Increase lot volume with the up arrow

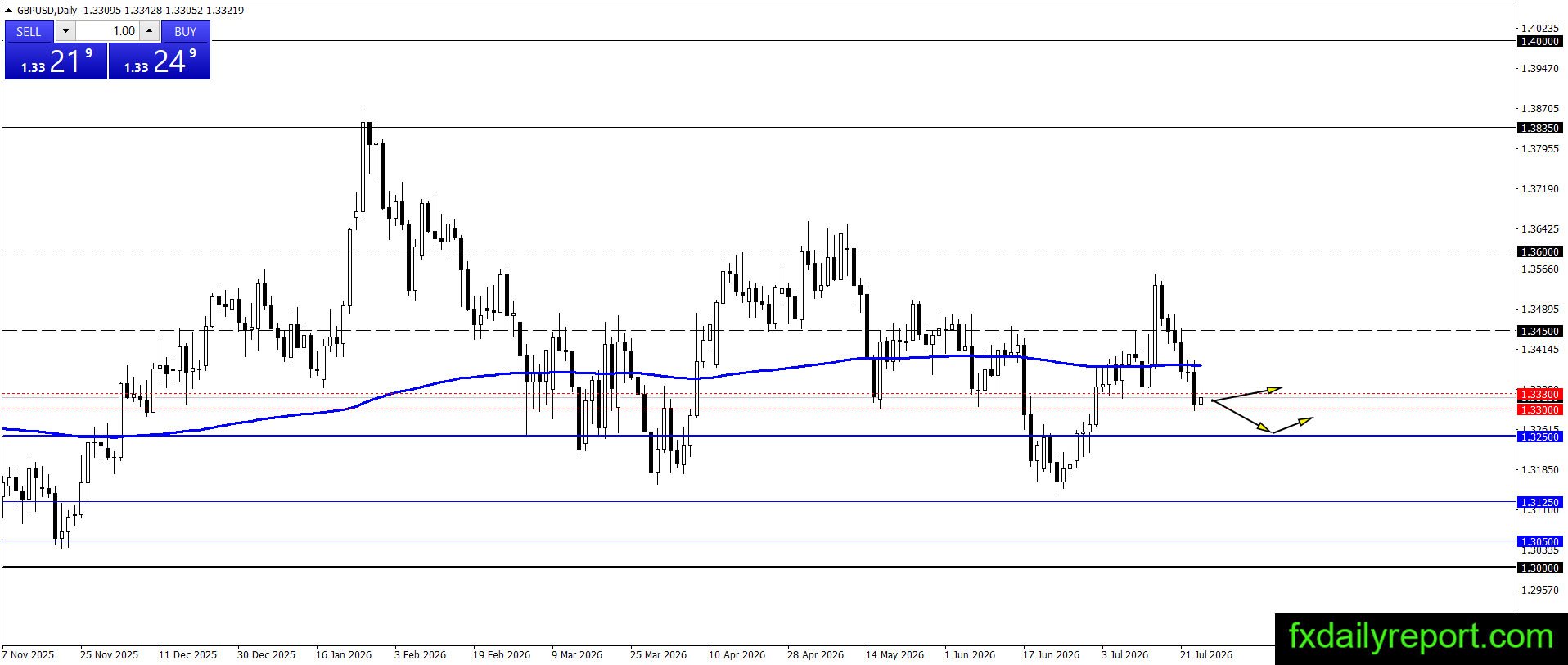pos(149,31)
